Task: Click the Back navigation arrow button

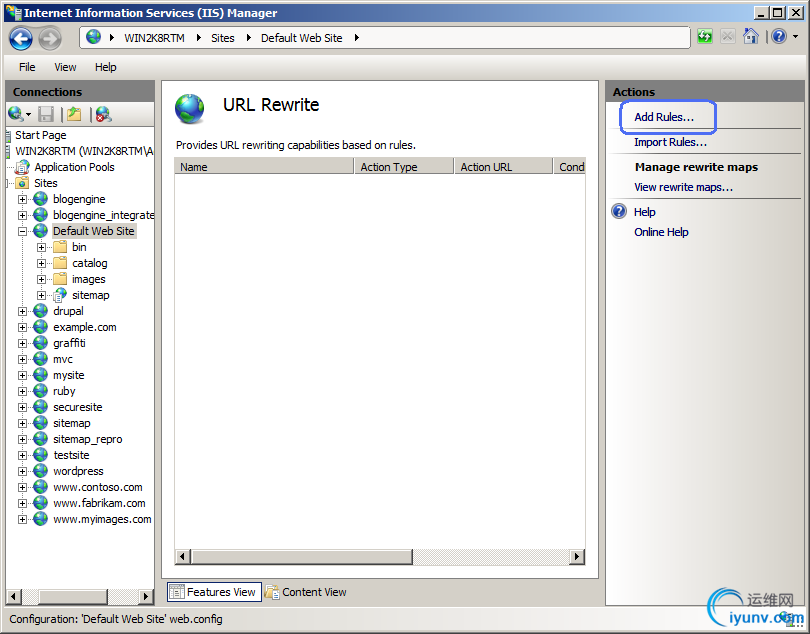Action: pos(21,39)
